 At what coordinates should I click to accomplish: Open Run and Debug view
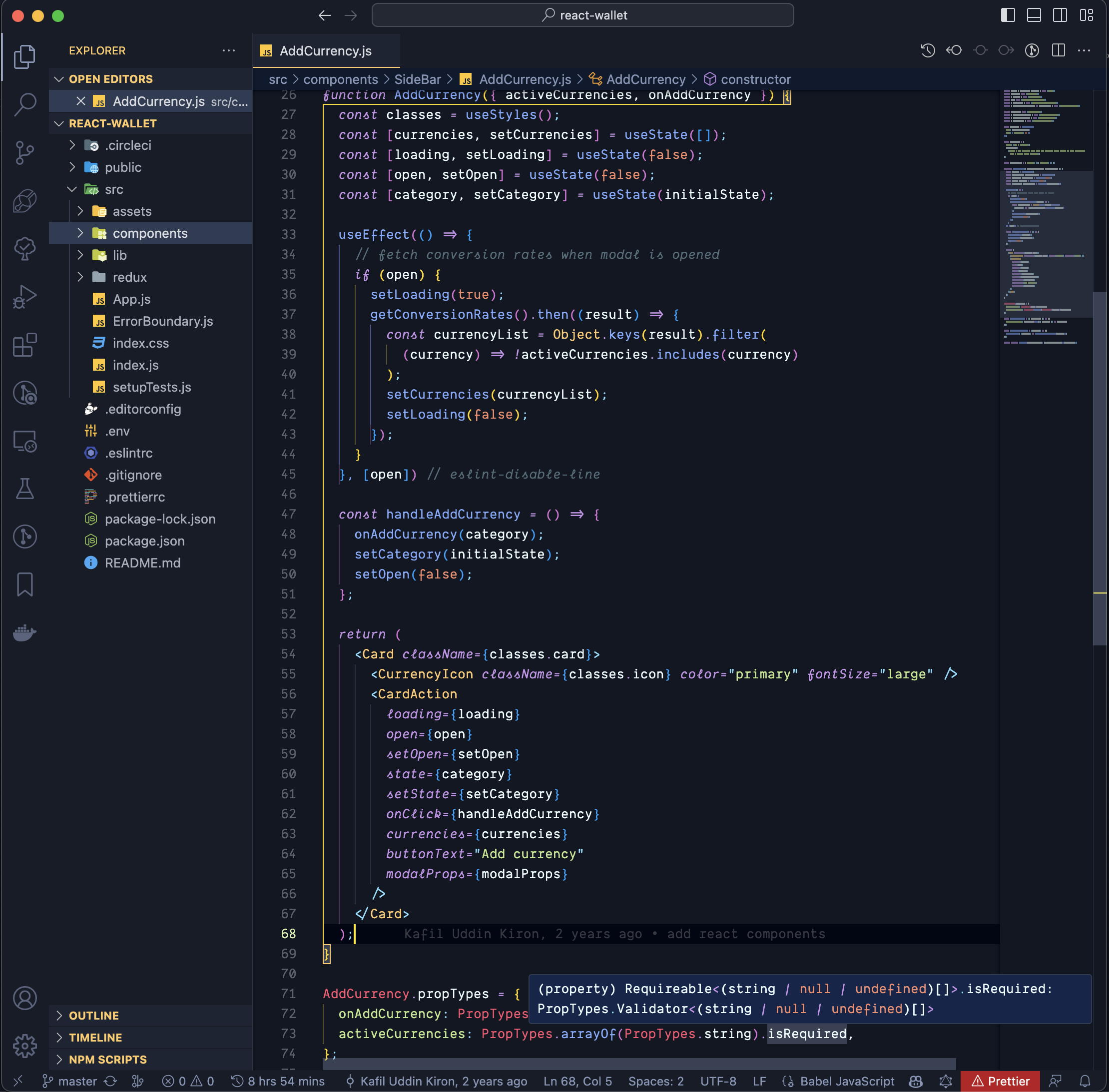pos(24,297)
